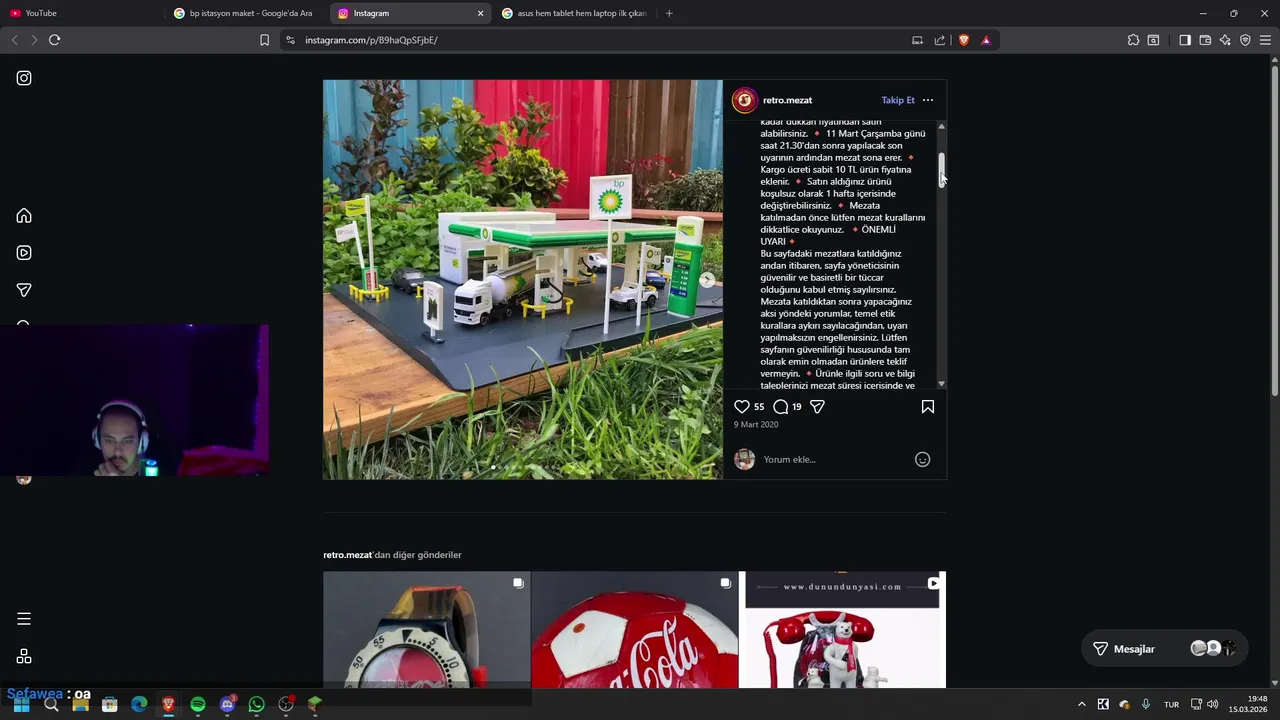Click the retro.mezat avatar in post header
This screenshot has height=720, width=1280.
coord(744,100)
